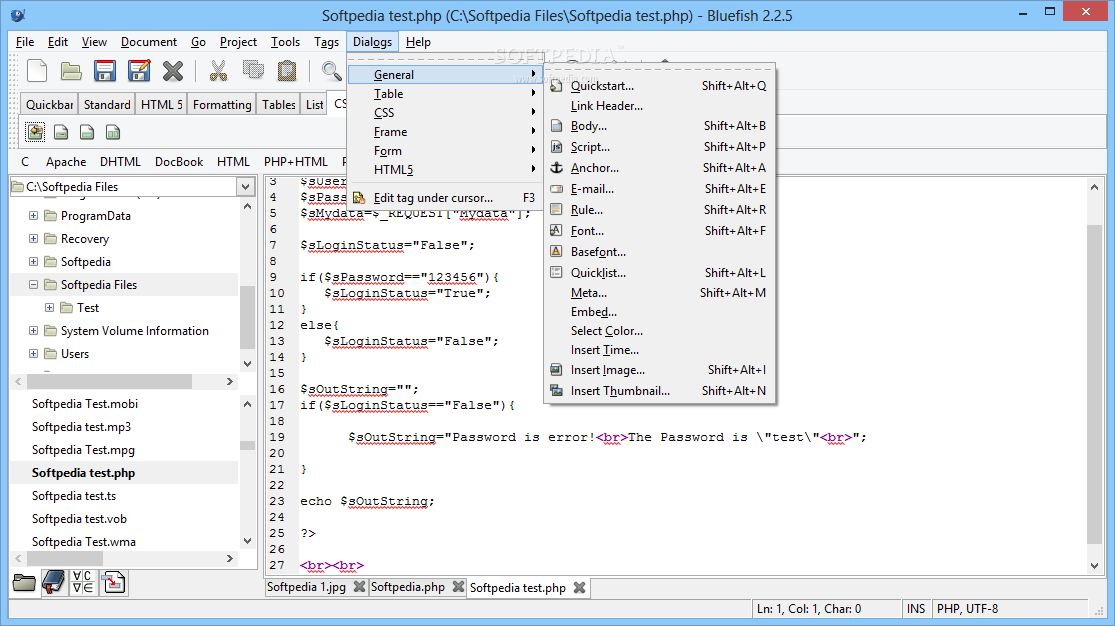Screen dimensions: 1115x626
Task: Open the filebrowser folder icon in sidebar
Action: pos(24,583)
